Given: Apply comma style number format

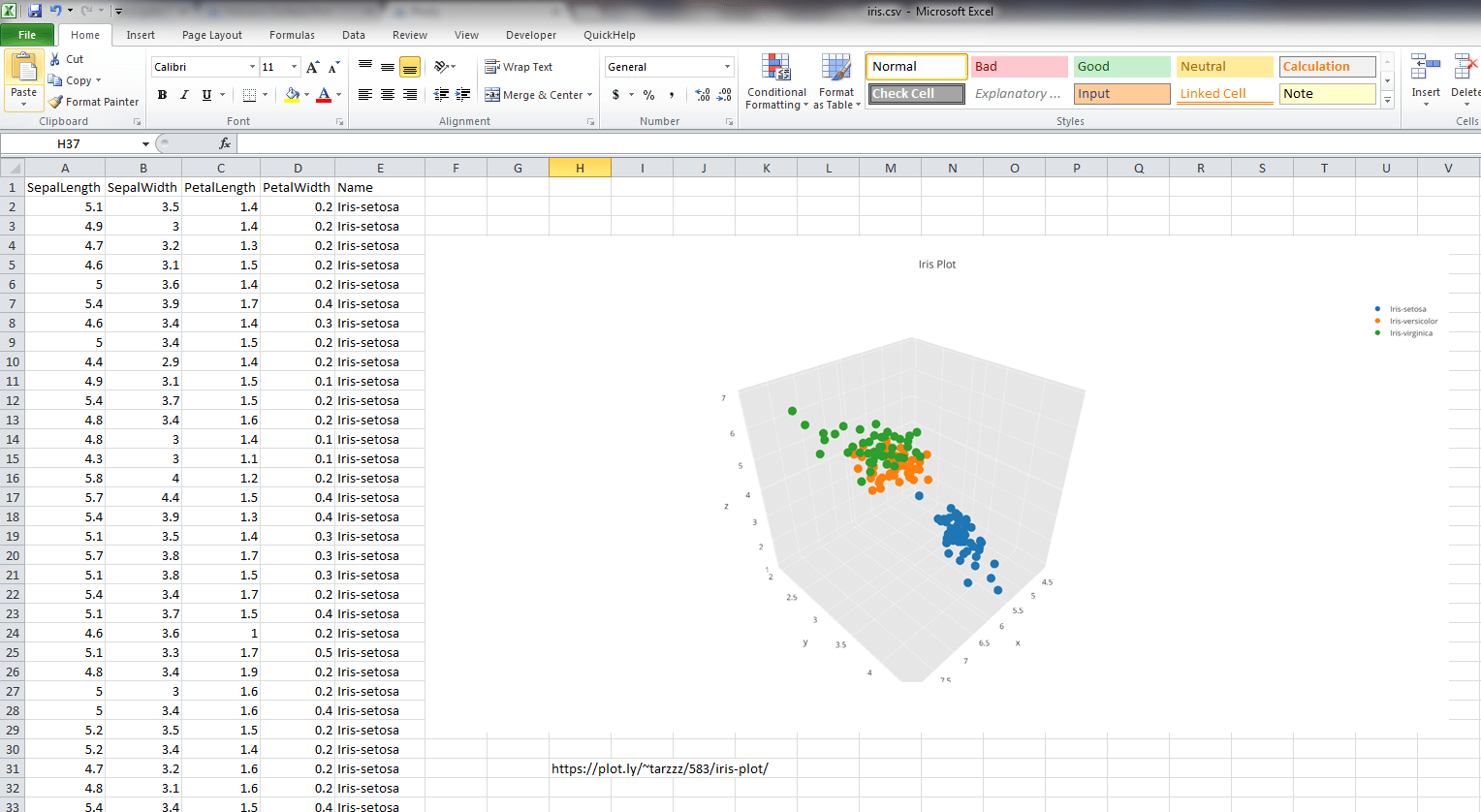Looking at the screenshot, I should pyautogui.click(x=671, y=95).
